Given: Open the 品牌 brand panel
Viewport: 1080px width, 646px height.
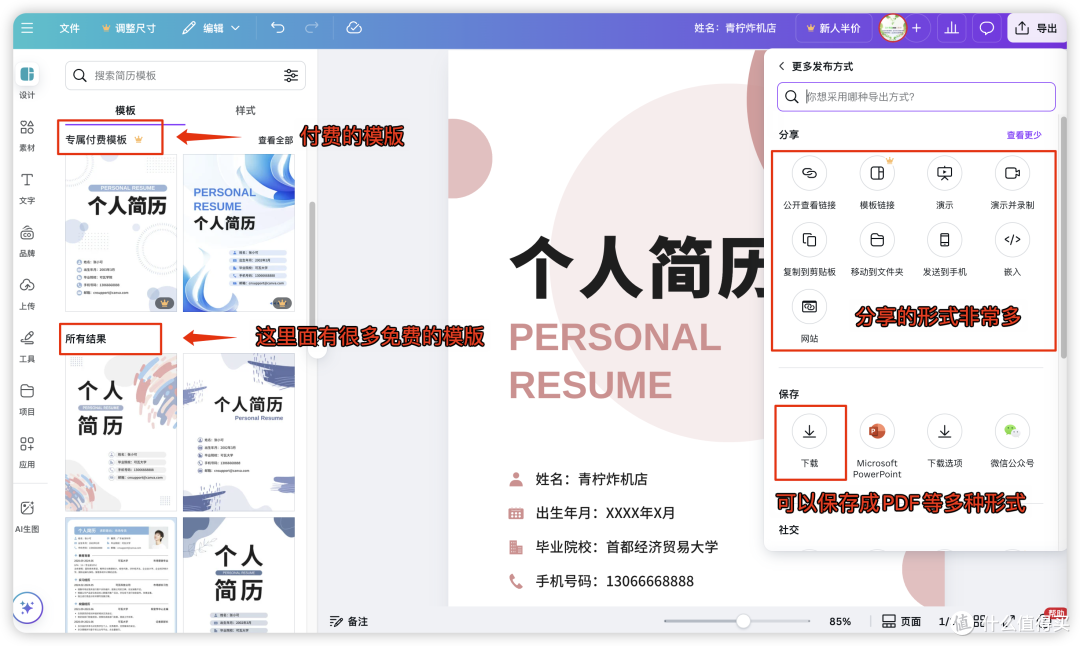Looking at the screenshot, I should pos(28,240).
